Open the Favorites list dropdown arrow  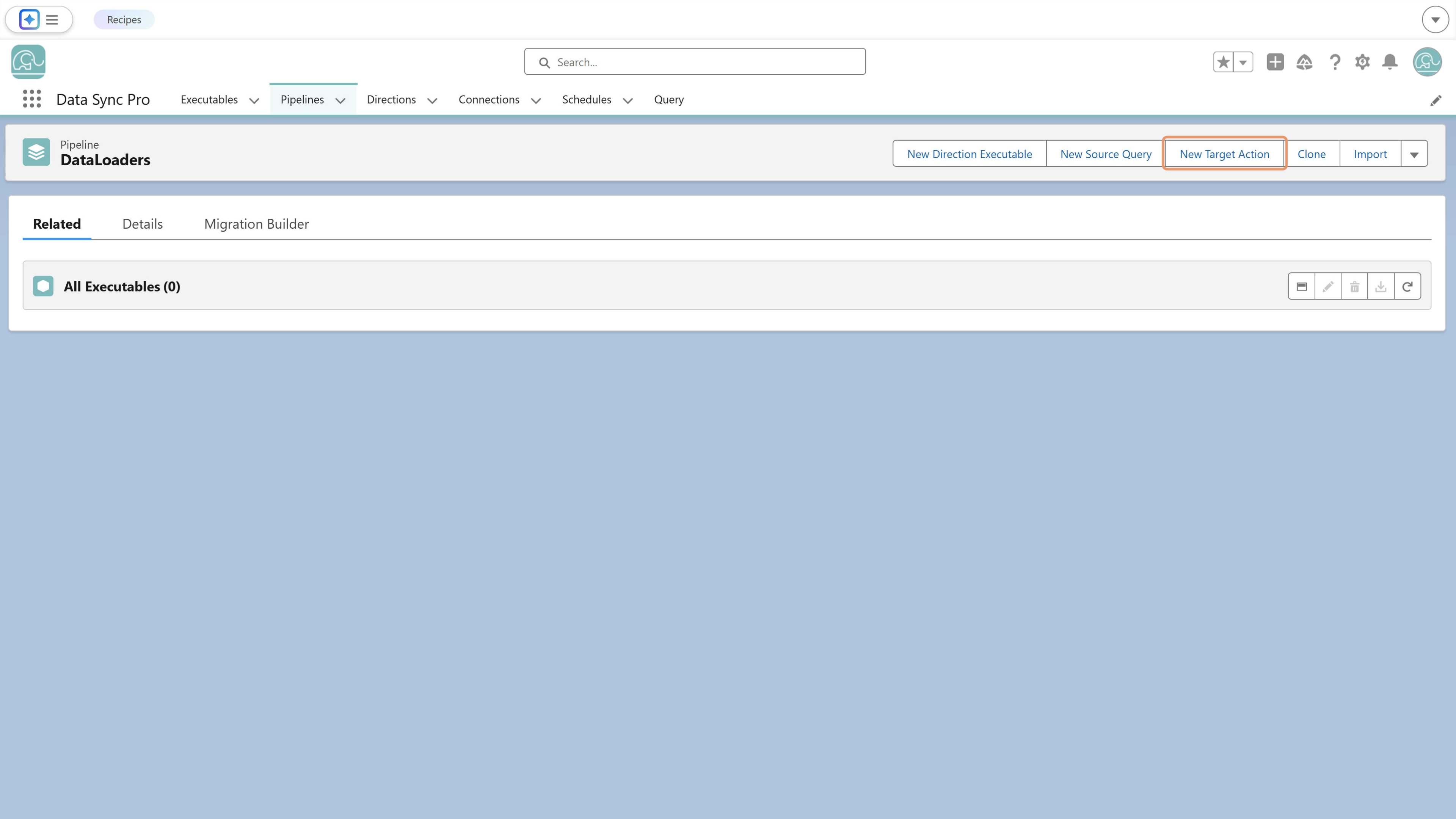(1243, 62)
